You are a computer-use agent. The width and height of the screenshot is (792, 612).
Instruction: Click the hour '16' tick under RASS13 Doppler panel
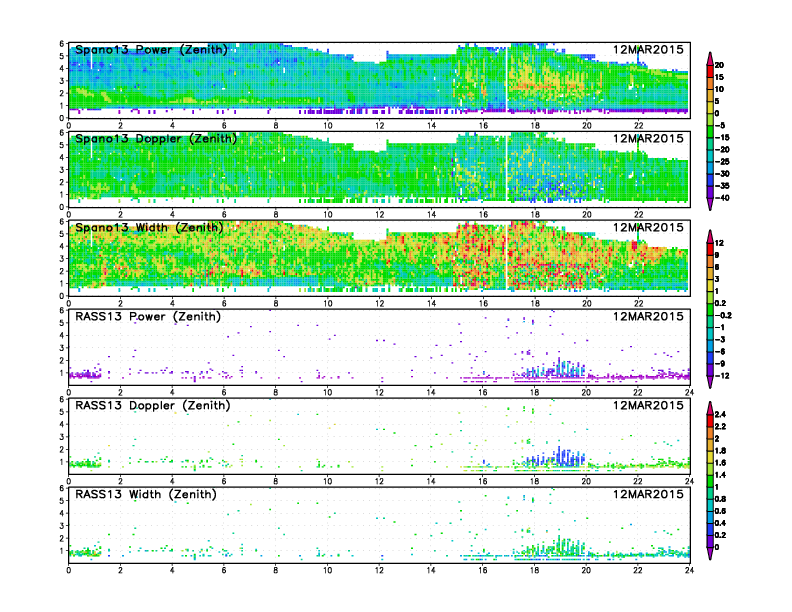point(483,481)
